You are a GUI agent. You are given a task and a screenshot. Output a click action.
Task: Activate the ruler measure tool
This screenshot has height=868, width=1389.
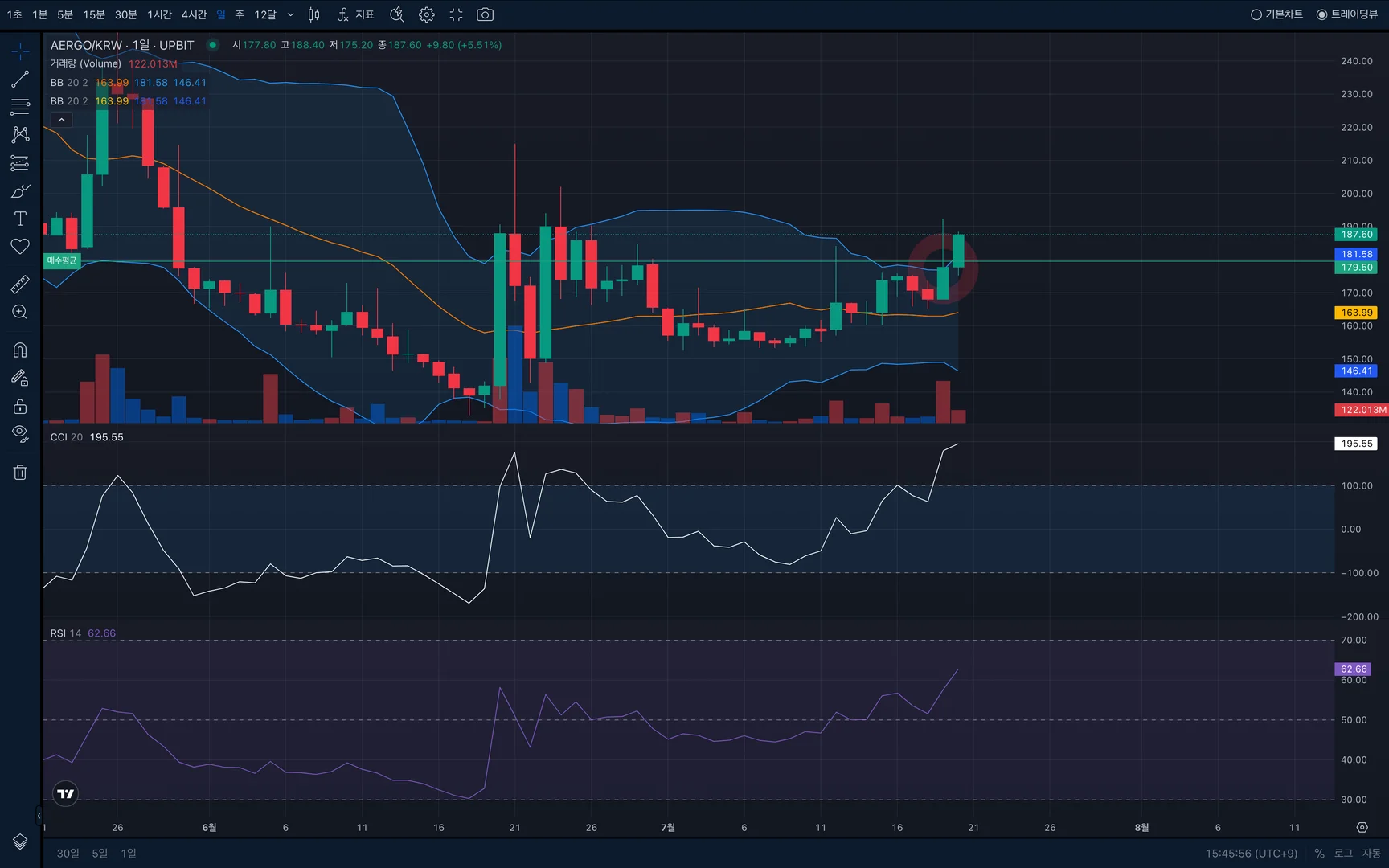[20, 284]
